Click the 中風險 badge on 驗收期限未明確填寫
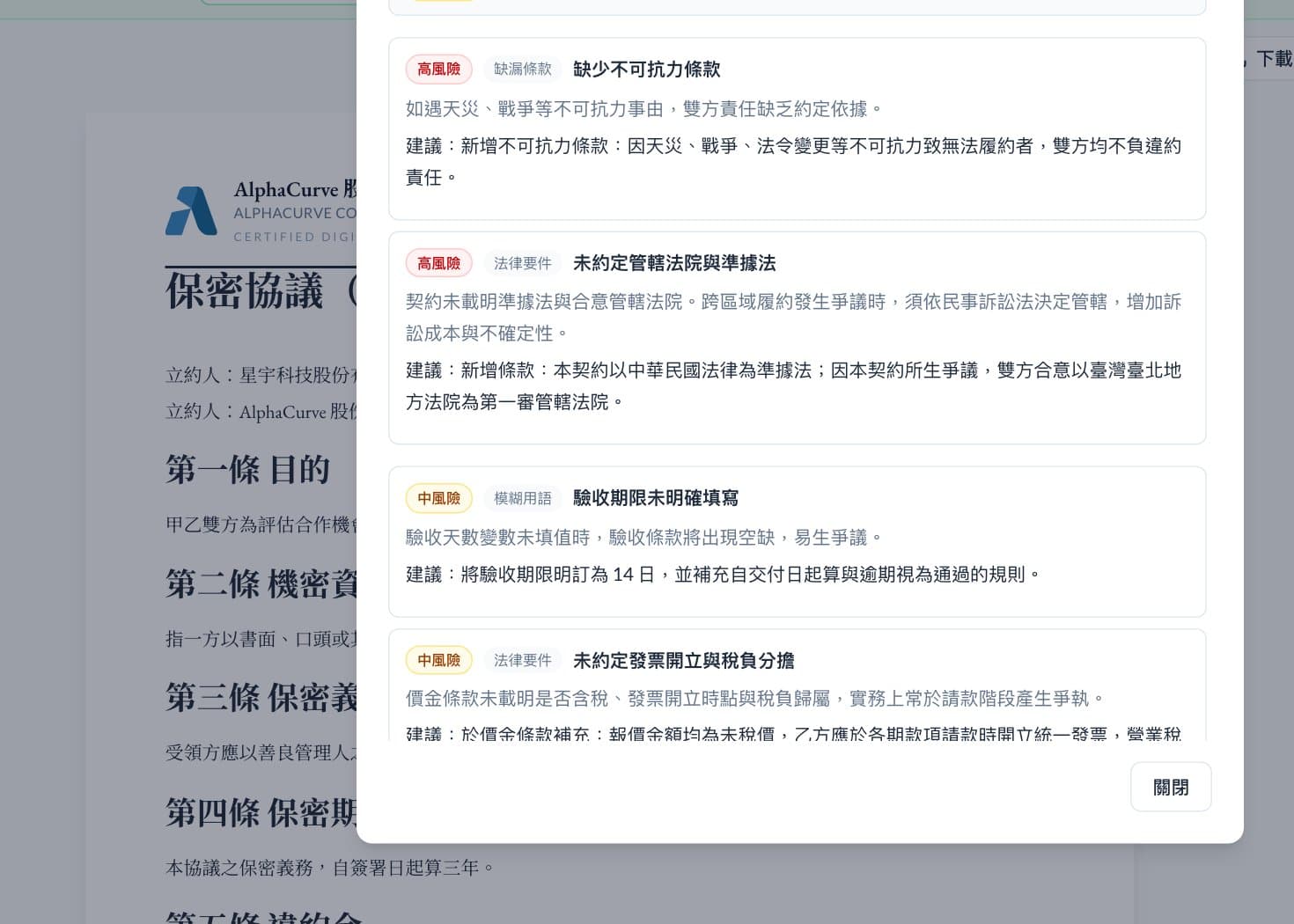The width and height of the screenshot is (1294, 924). click(439, 498)
